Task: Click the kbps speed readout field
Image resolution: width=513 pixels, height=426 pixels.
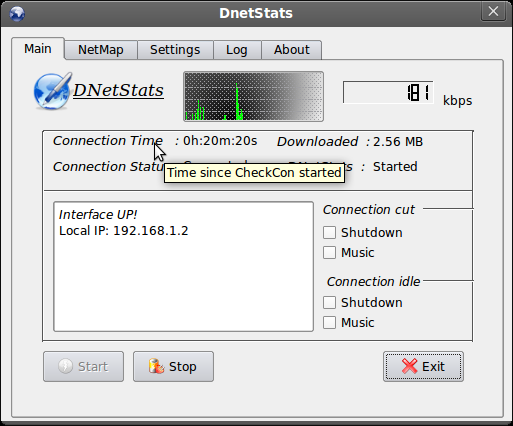Action: pos(388,92)
